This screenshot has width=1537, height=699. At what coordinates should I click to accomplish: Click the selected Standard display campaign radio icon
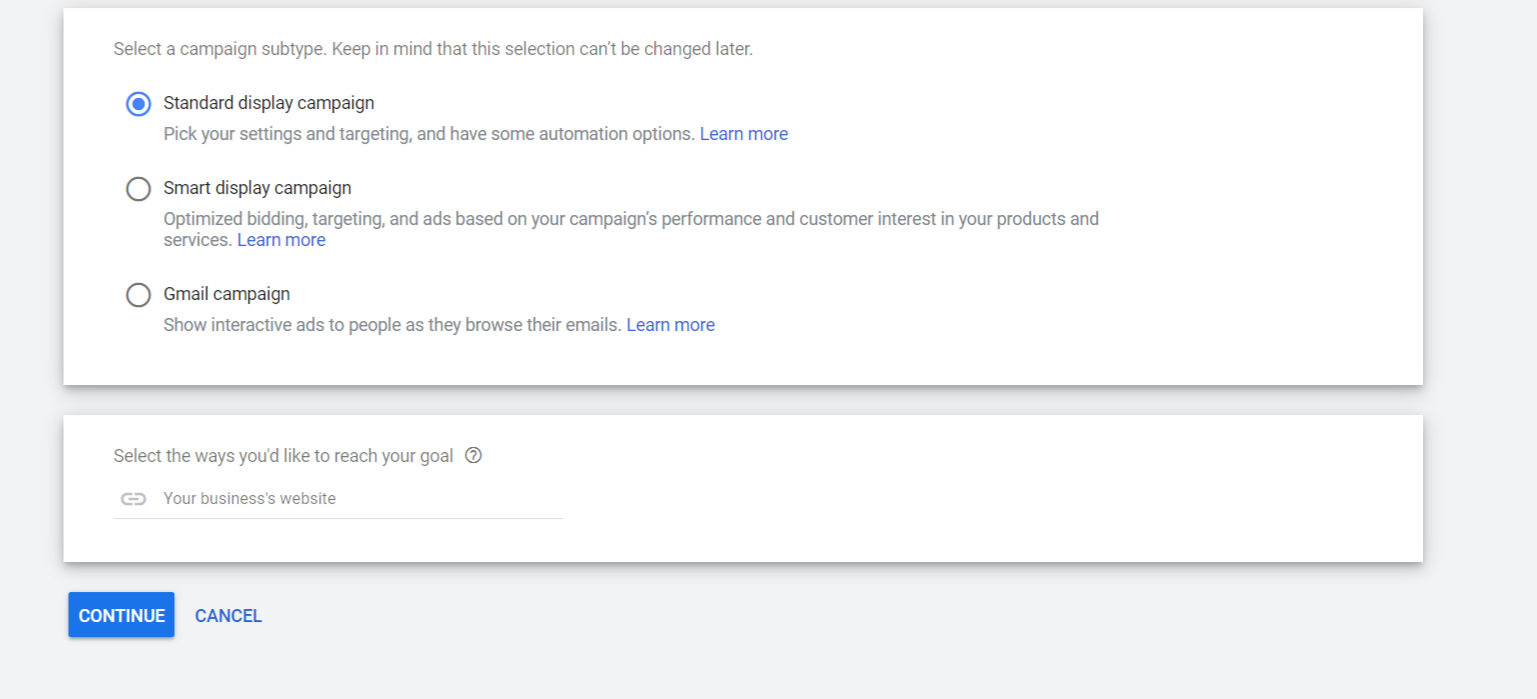[138, 103]
